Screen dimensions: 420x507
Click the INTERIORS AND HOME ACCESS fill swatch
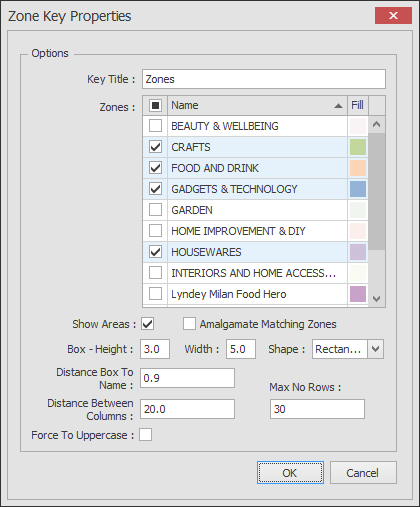pos(358,273)
